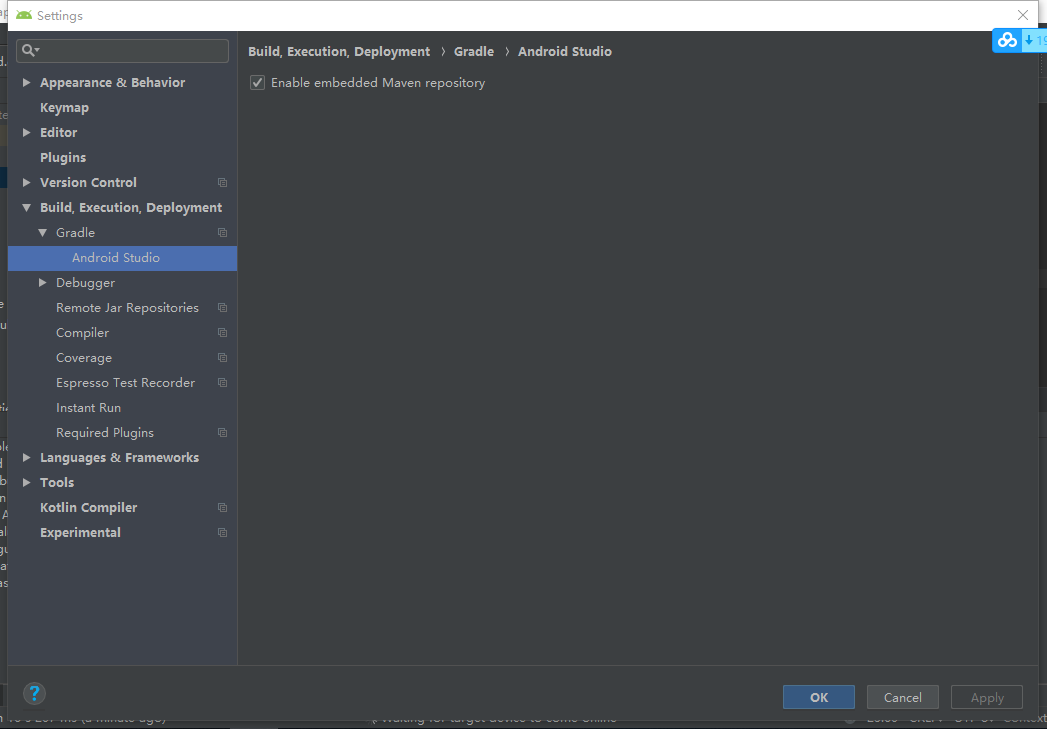Open Kotlin Compiler settings
This screenshot has width=1047, height=729.
pos(88,507)
